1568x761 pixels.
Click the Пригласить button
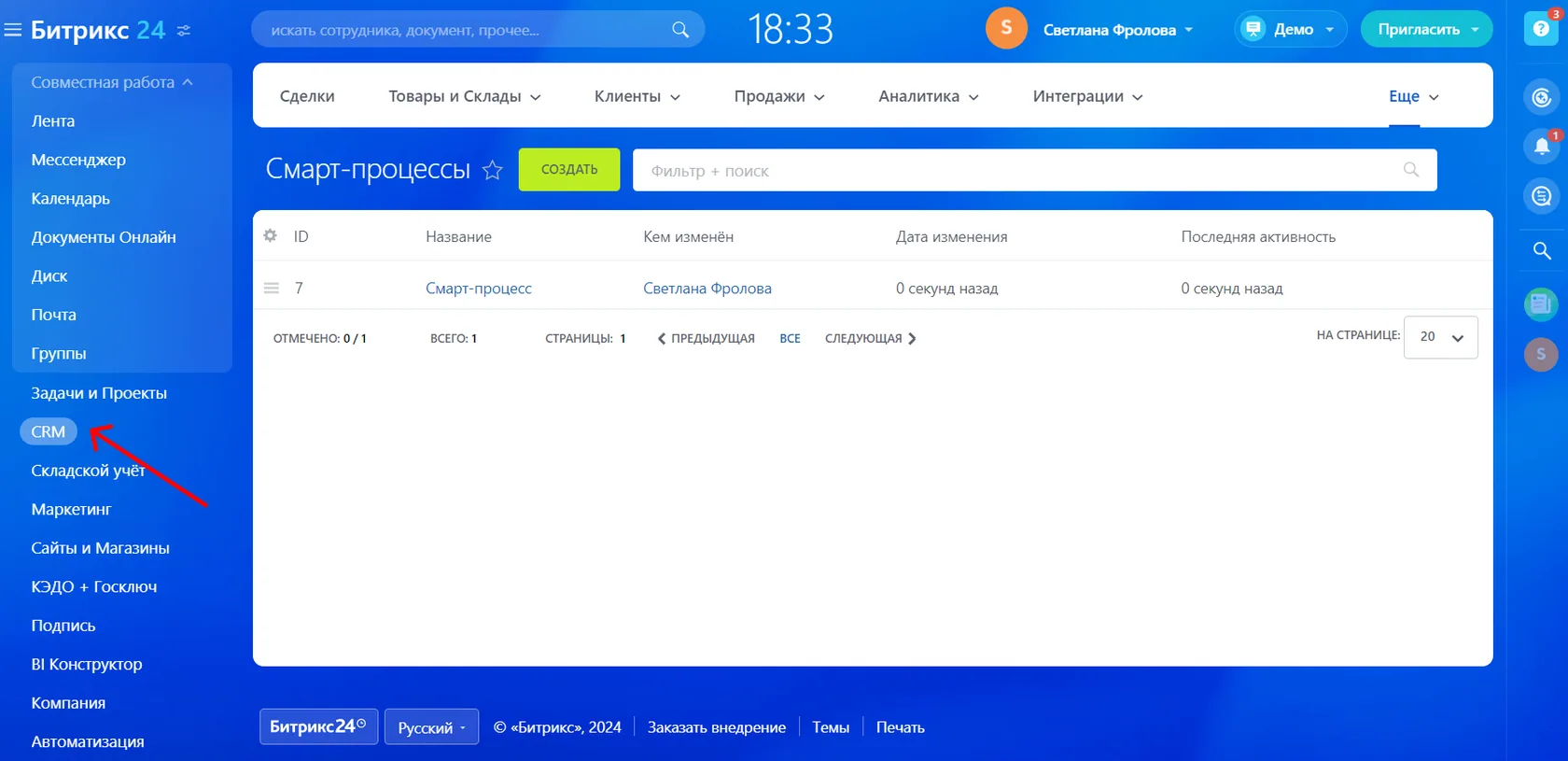coord(1426,29)
